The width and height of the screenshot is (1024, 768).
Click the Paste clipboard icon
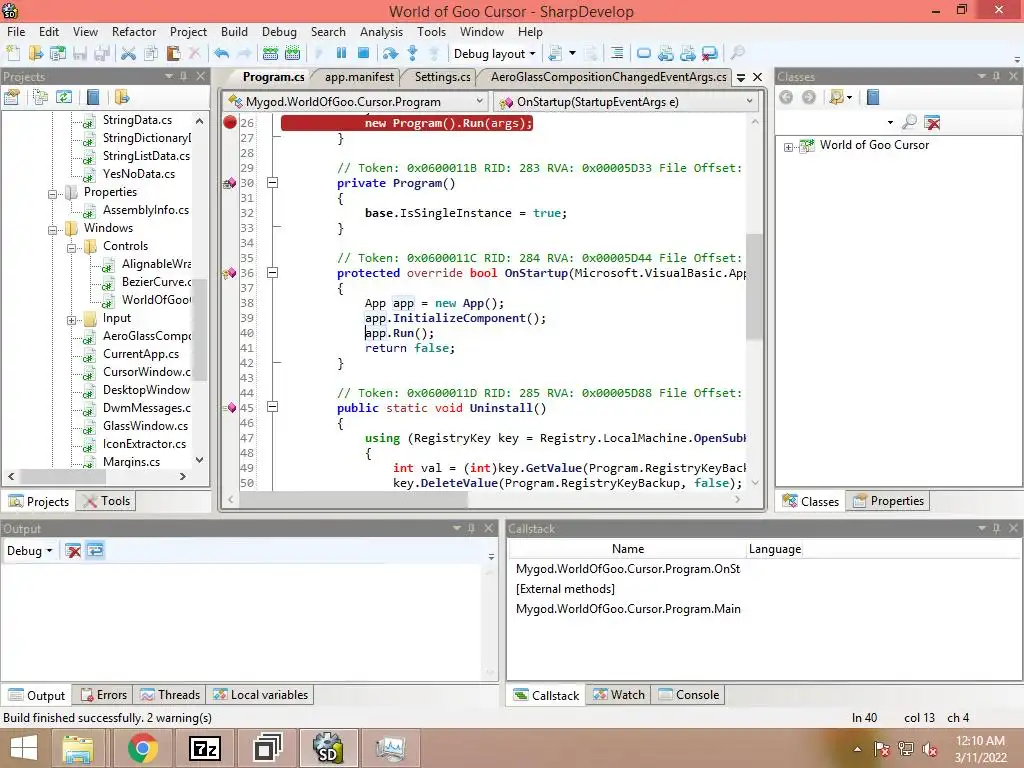tap(173, 54)
